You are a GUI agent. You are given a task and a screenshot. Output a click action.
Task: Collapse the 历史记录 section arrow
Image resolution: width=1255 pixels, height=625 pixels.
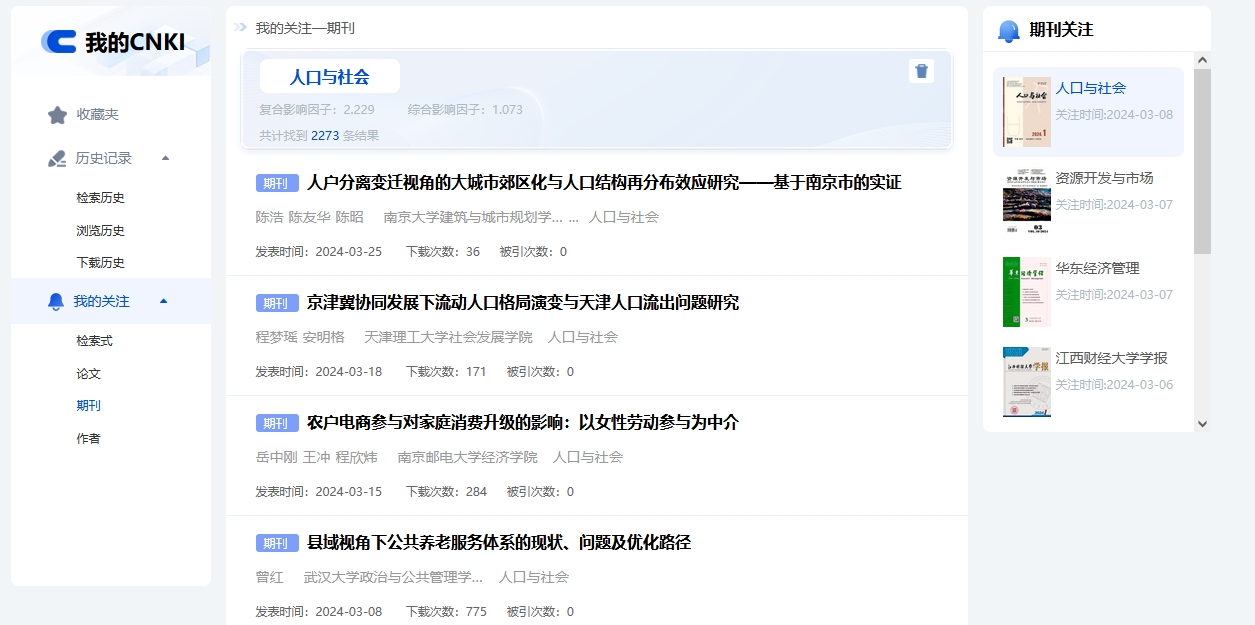(x=165, y=158)
